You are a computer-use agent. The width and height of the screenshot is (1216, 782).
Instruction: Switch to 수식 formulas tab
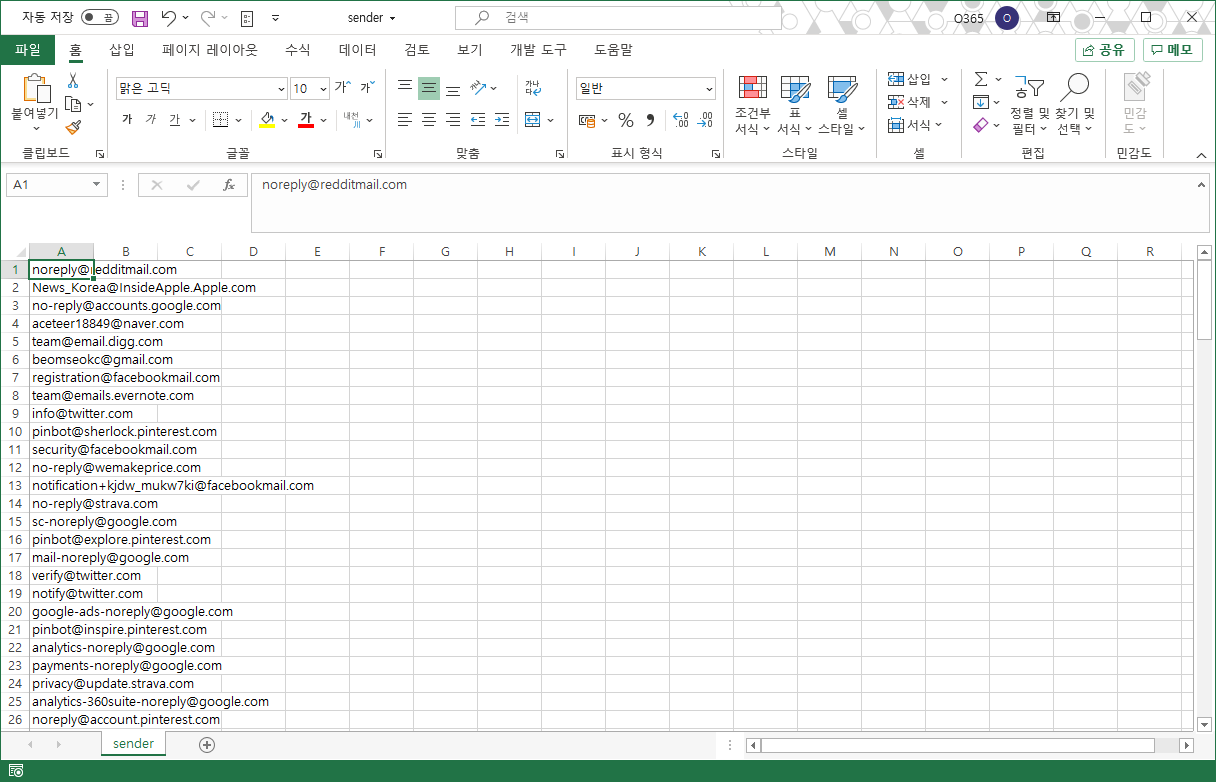[298, 50]
